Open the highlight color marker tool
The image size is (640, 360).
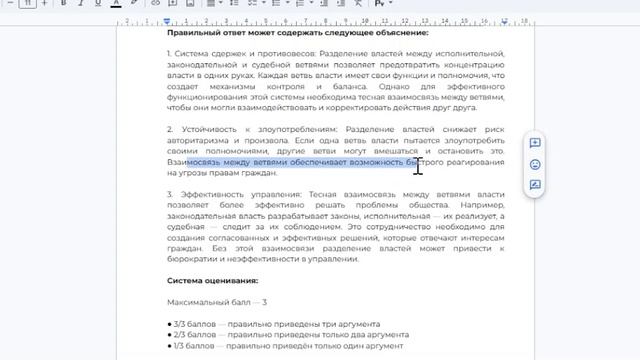pos(134,3)
